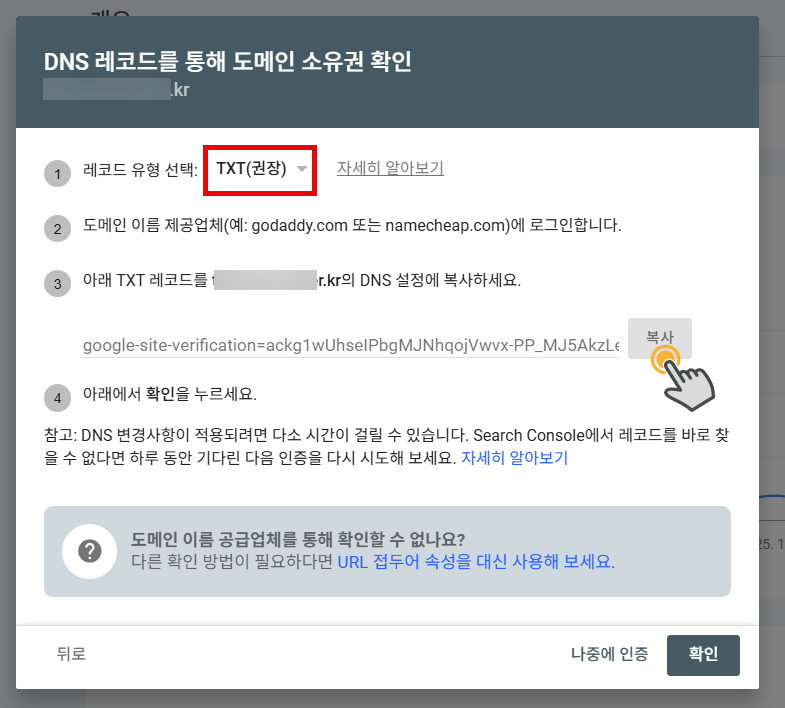This screenshot has height=708, width=785.
Task: Click the 복사 copy button
Action: 660,338
